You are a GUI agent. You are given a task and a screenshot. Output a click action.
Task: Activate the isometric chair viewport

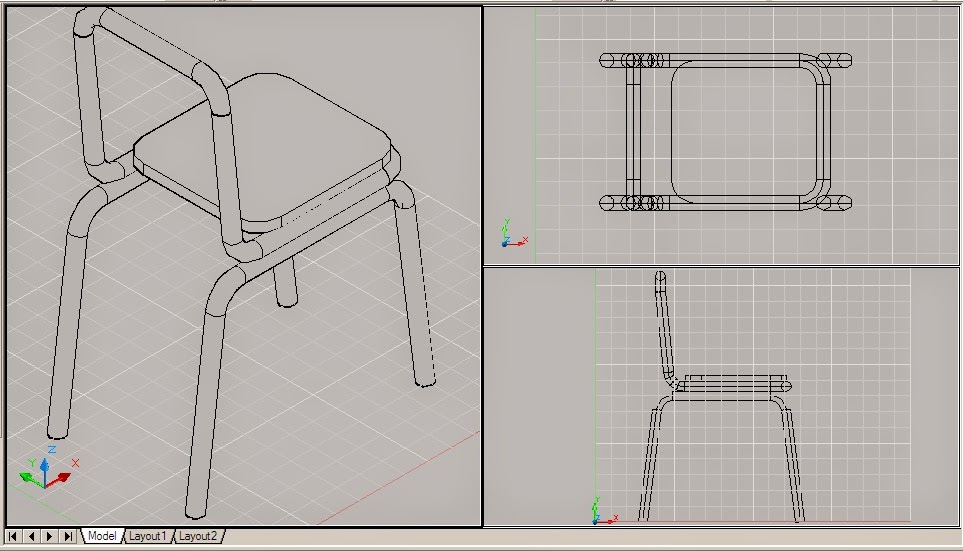(x=244, y=266)
